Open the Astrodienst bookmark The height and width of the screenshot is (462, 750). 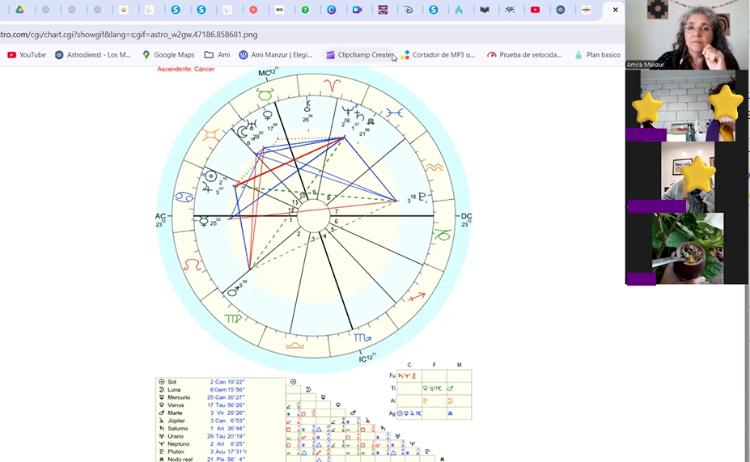pyautogui.click(x=93, y=55)
